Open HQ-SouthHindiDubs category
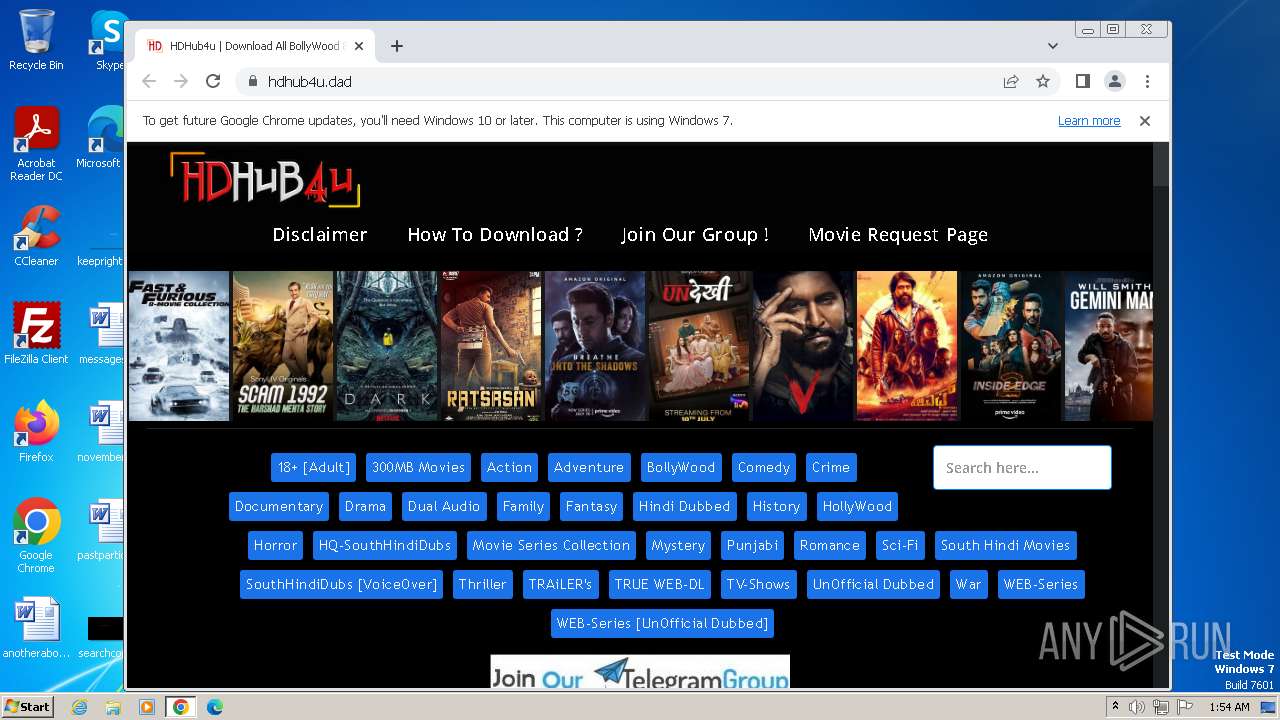The image size is (1280, 720). tap(385, 545)
